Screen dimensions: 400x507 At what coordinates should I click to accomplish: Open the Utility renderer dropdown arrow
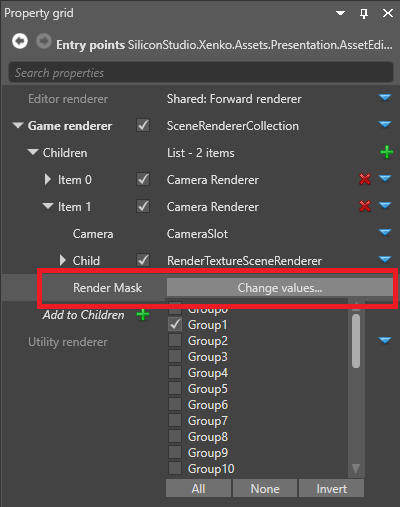pyautogui.click(x=385, y=340)
